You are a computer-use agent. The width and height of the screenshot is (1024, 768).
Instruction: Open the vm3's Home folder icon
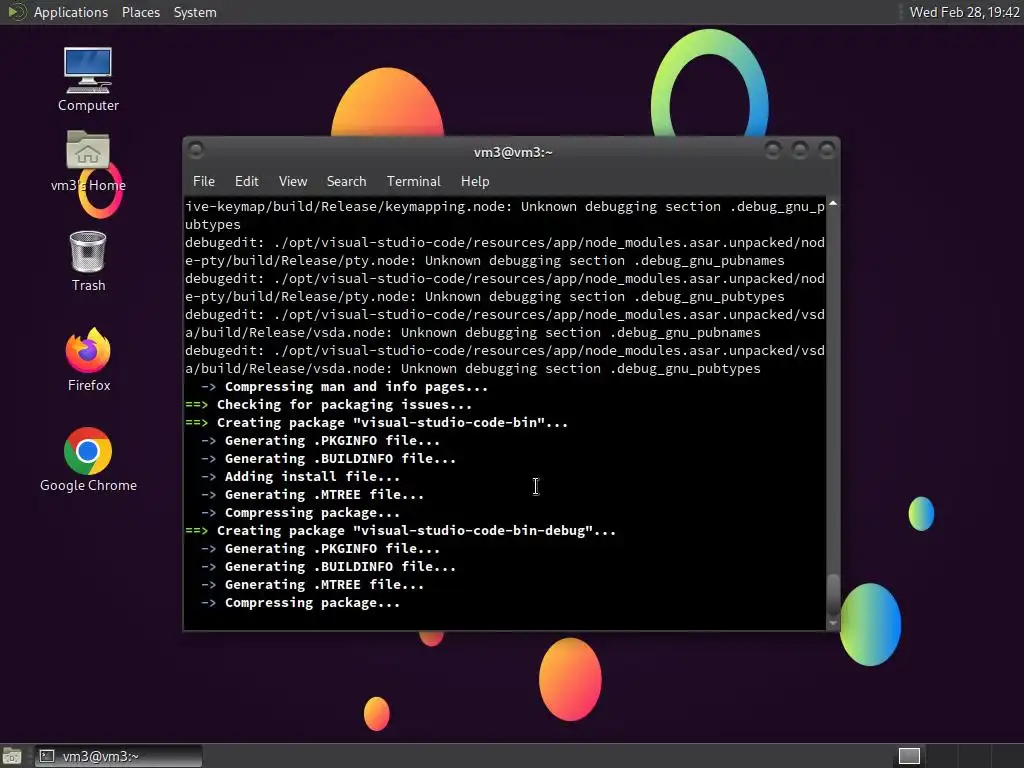[88, 161]
